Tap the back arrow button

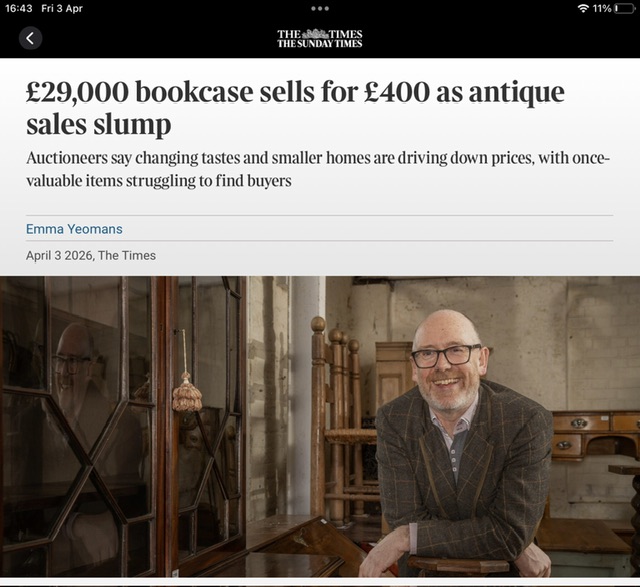click(30, 38)
